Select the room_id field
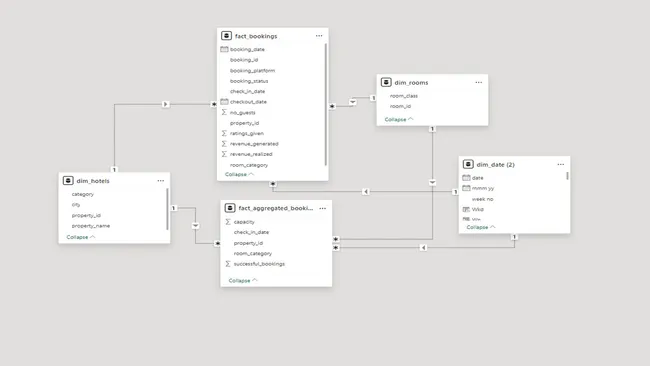The image size is (650, 366). click(400, 106)
